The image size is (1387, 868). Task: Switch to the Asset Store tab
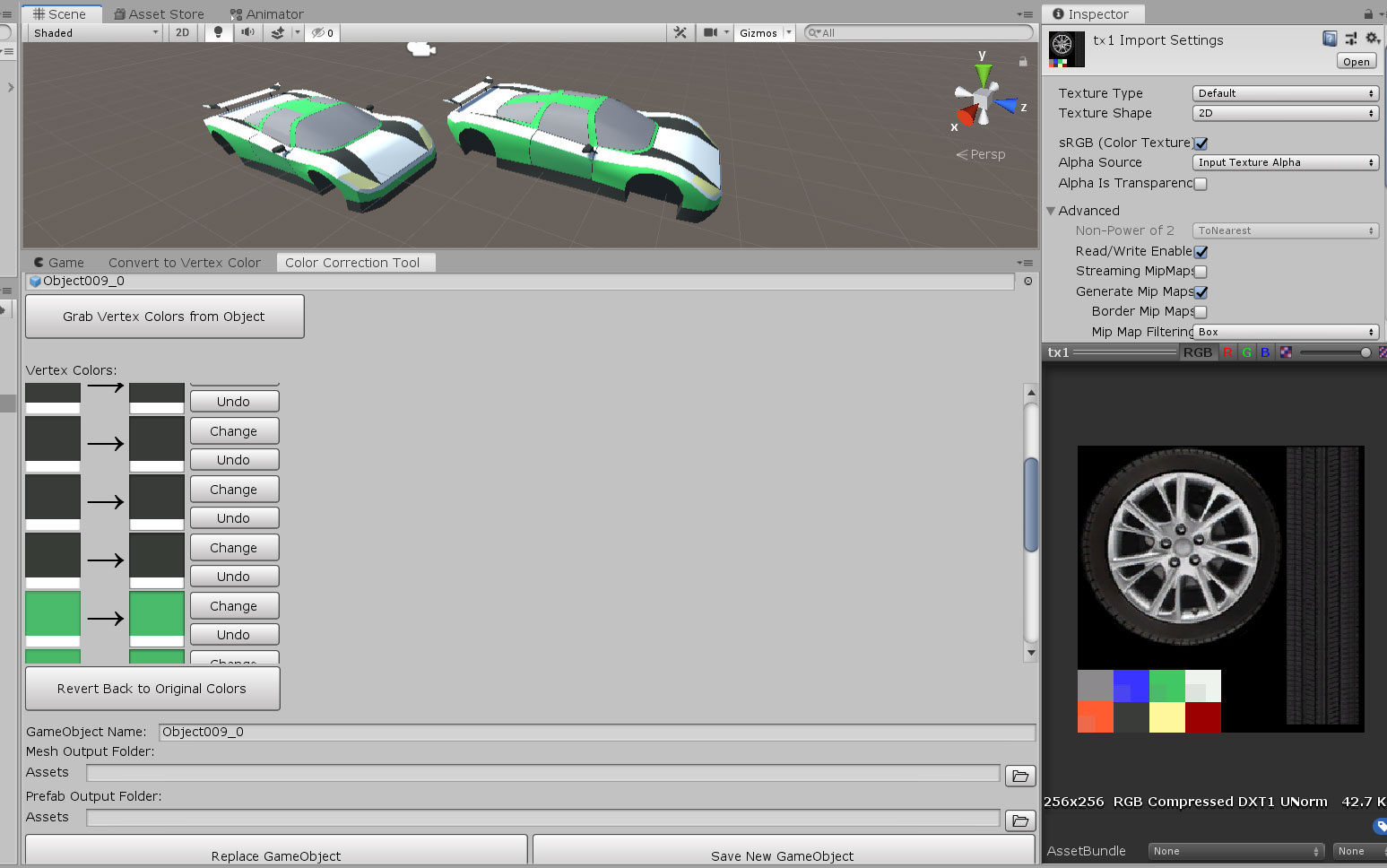point(159,13)
